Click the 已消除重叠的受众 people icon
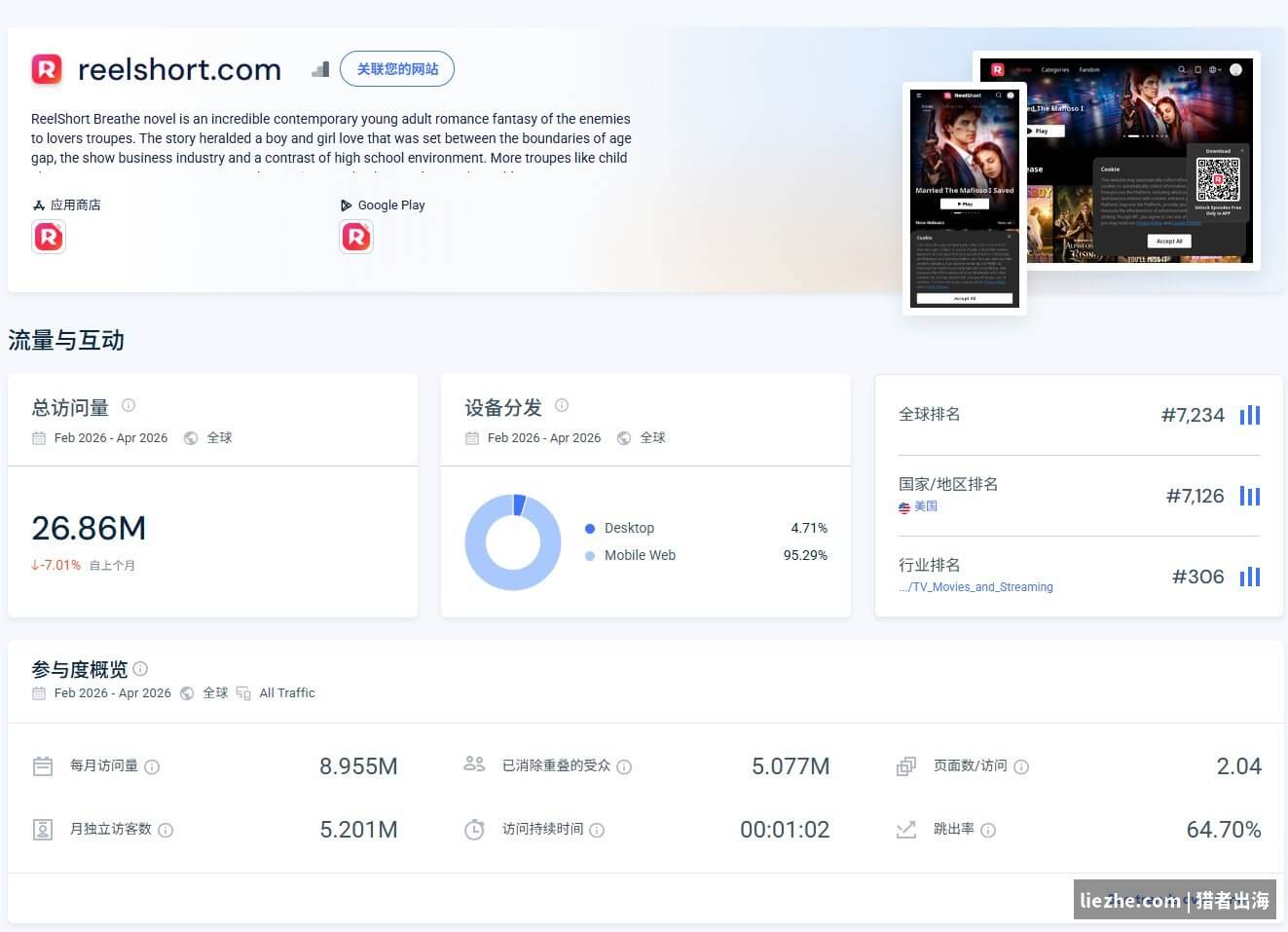Image resolution: width=1288 pixels, height=932 pixels. coord(474,764)
